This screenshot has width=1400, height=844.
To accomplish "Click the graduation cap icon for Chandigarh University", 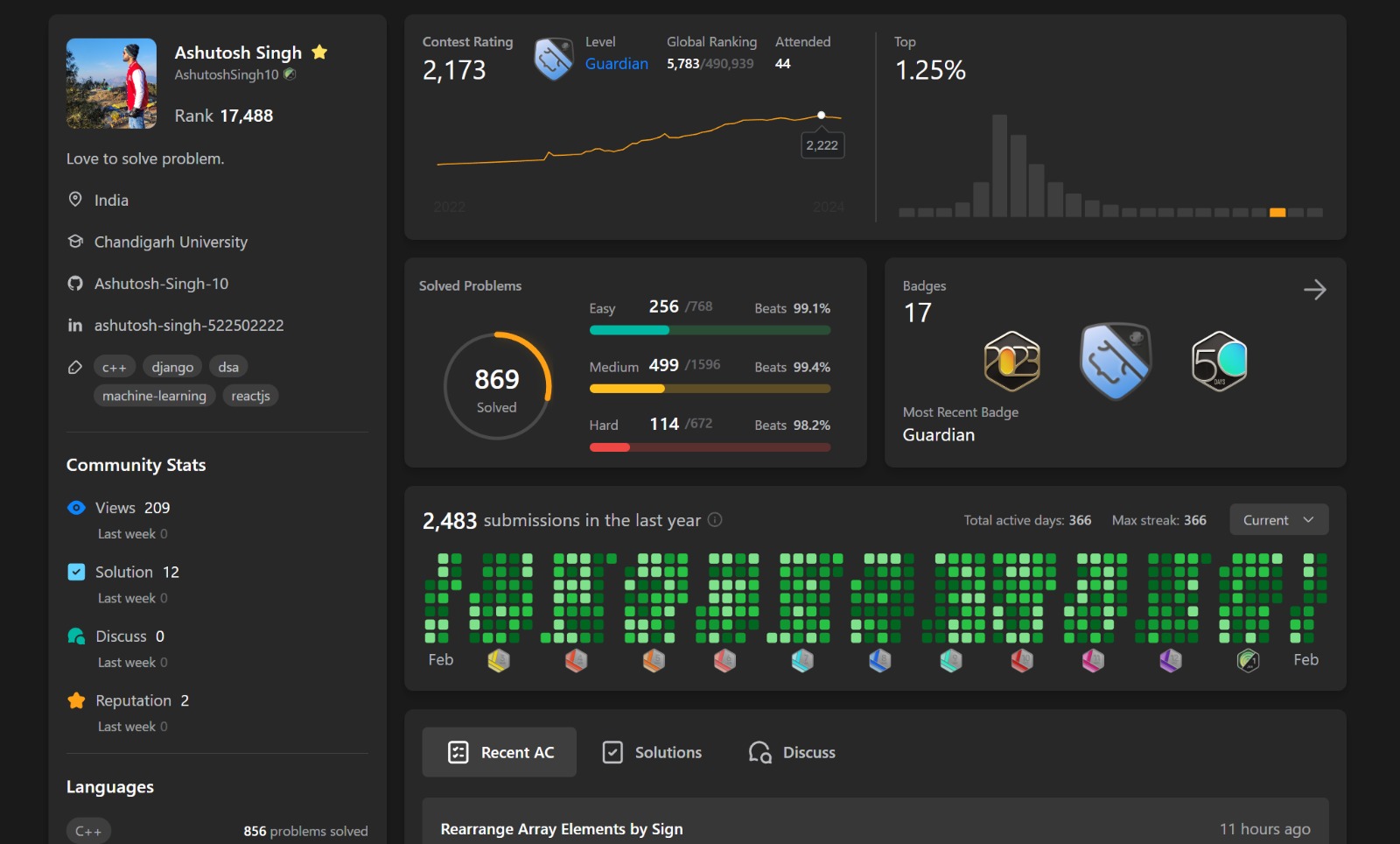I will [75, 242].
